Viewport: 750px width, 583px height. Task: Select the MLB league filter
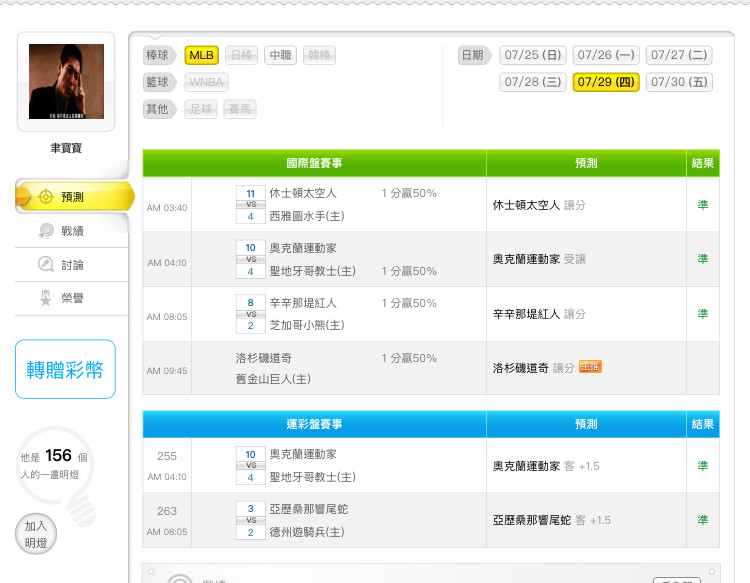202,55
